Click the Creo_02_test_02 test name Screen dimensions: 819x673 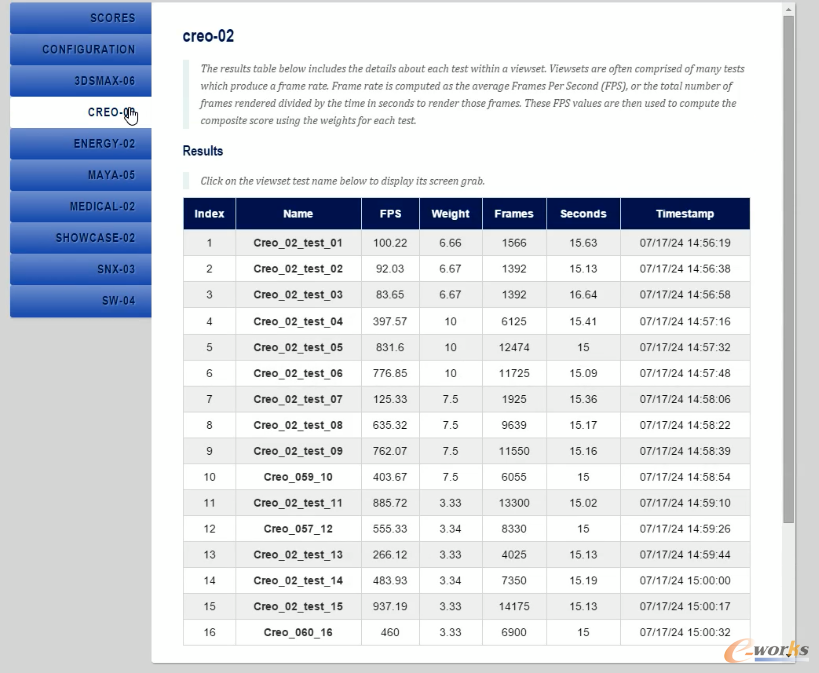[298, 269]
